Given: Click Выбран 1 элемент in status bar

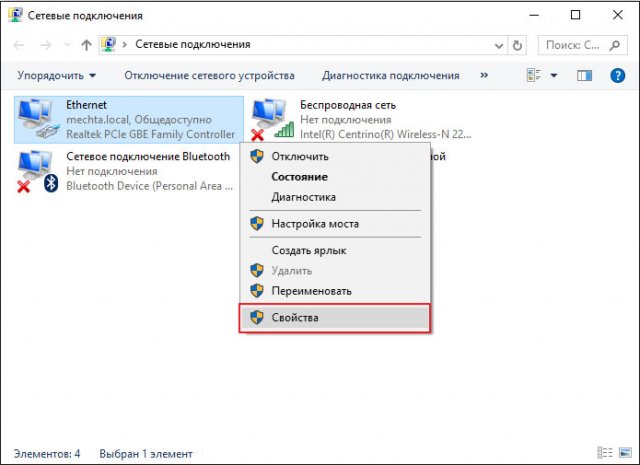Looking at the screenshot, I should tap(146, 454).
